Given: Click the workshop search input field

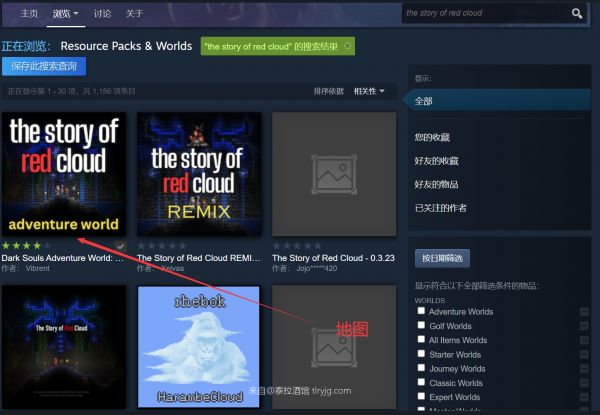Looking at the screenshot, I should tap(486, 13).
